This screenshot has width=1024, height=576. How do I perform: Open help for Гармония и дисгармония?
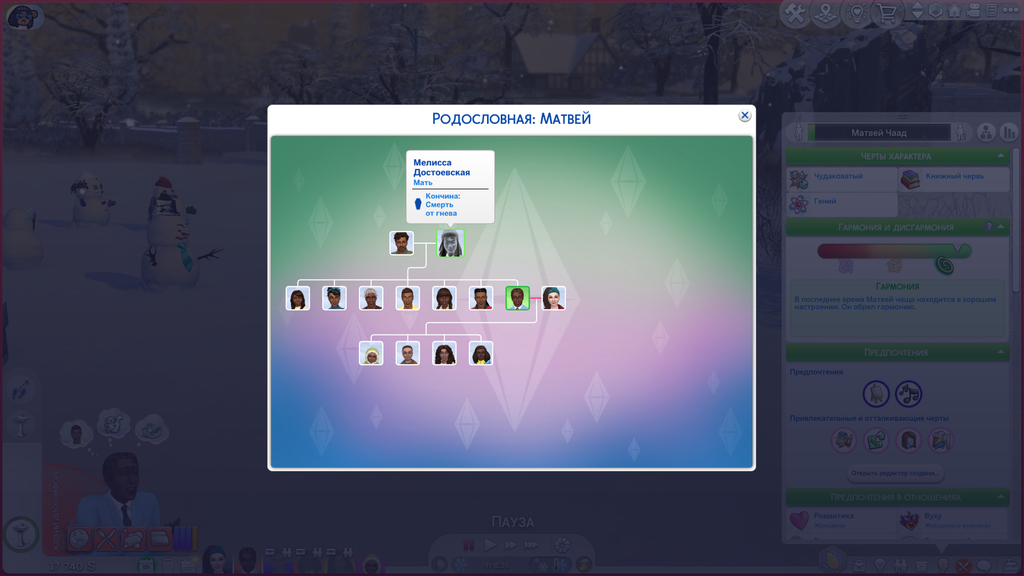[x=989, y=227]
